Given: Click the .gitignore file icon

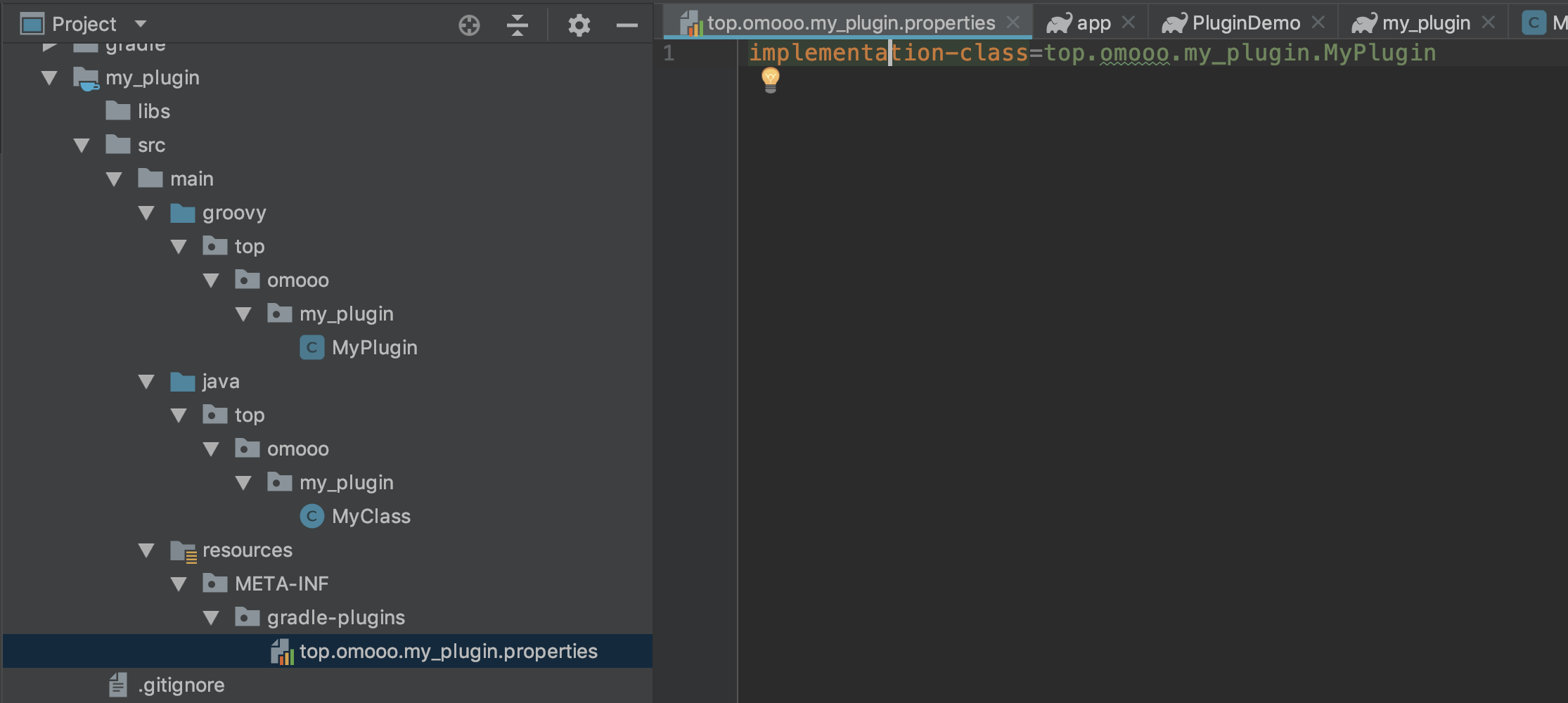Looking at the screenshot, I should click(x=118, y=685).
